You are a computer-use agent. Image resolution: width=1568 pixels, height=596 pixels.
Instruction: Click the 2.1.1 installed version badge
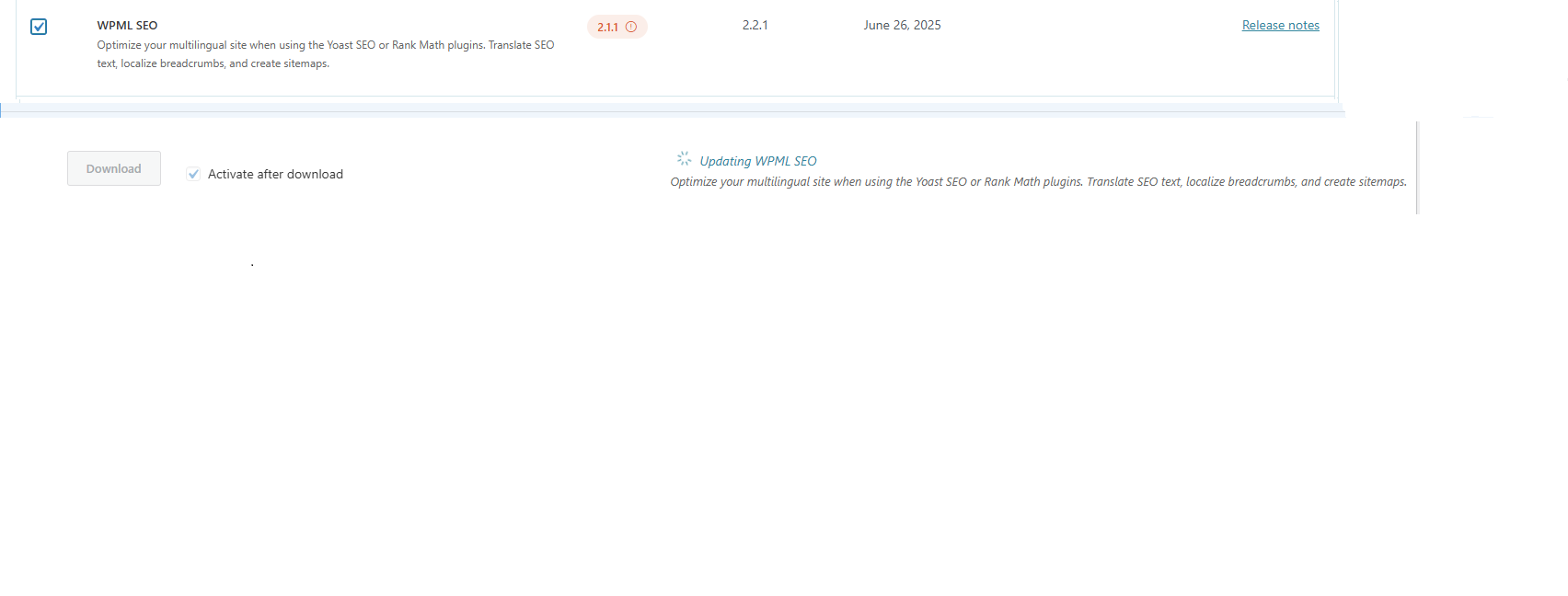click(x=617, y=27)
